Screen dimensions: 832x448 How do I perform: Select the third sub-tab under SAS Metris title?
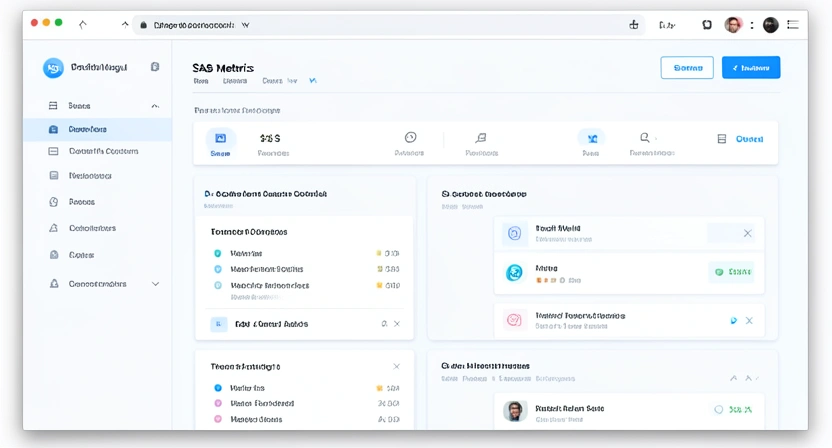click(x=272, y=81)
